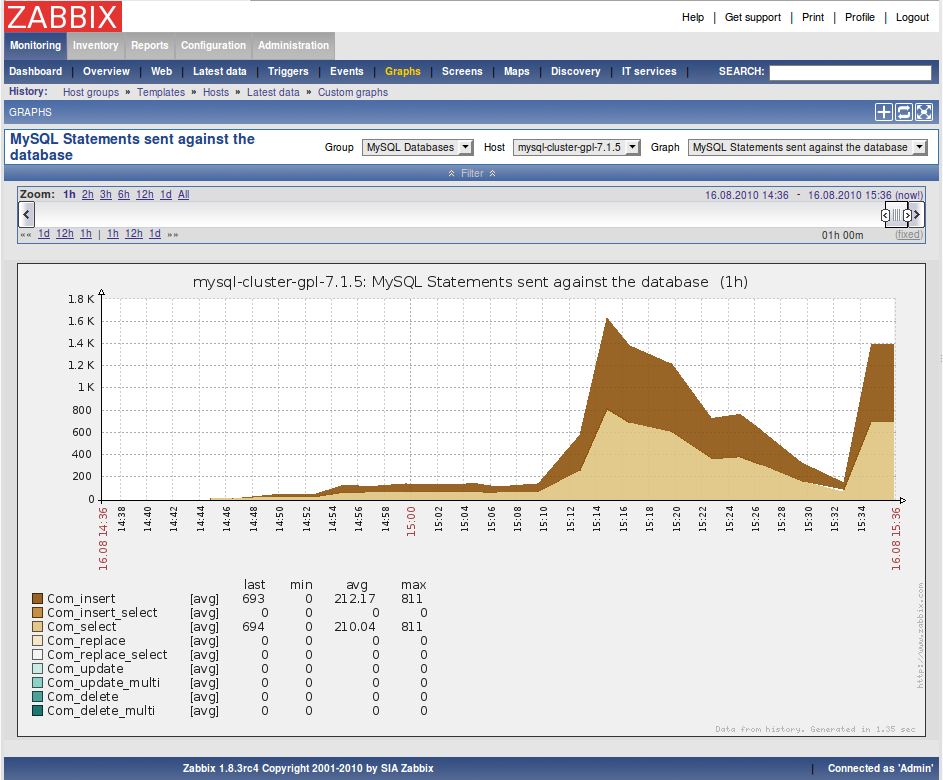Select the ZABBIX logo
Viewport: 943px width, 780px height.
pos(62,16)
